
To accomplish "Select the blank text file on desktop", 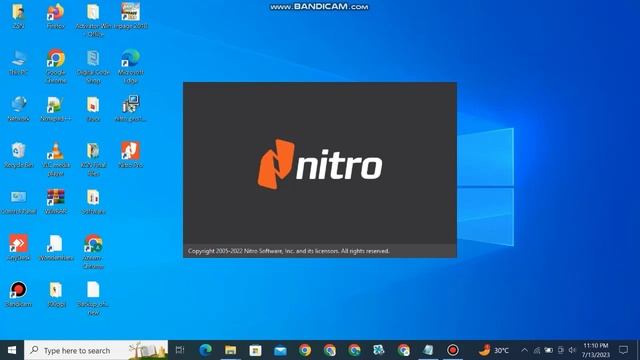I will coord(93,298).
